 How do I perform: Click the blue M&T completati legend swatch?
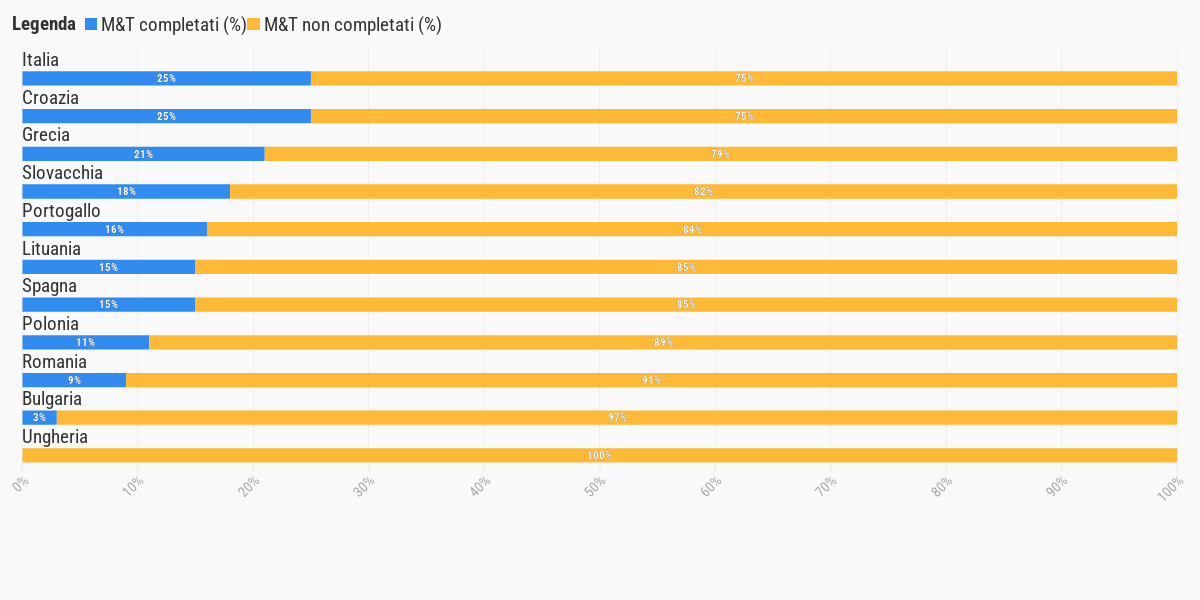click(x=91, y=25)
